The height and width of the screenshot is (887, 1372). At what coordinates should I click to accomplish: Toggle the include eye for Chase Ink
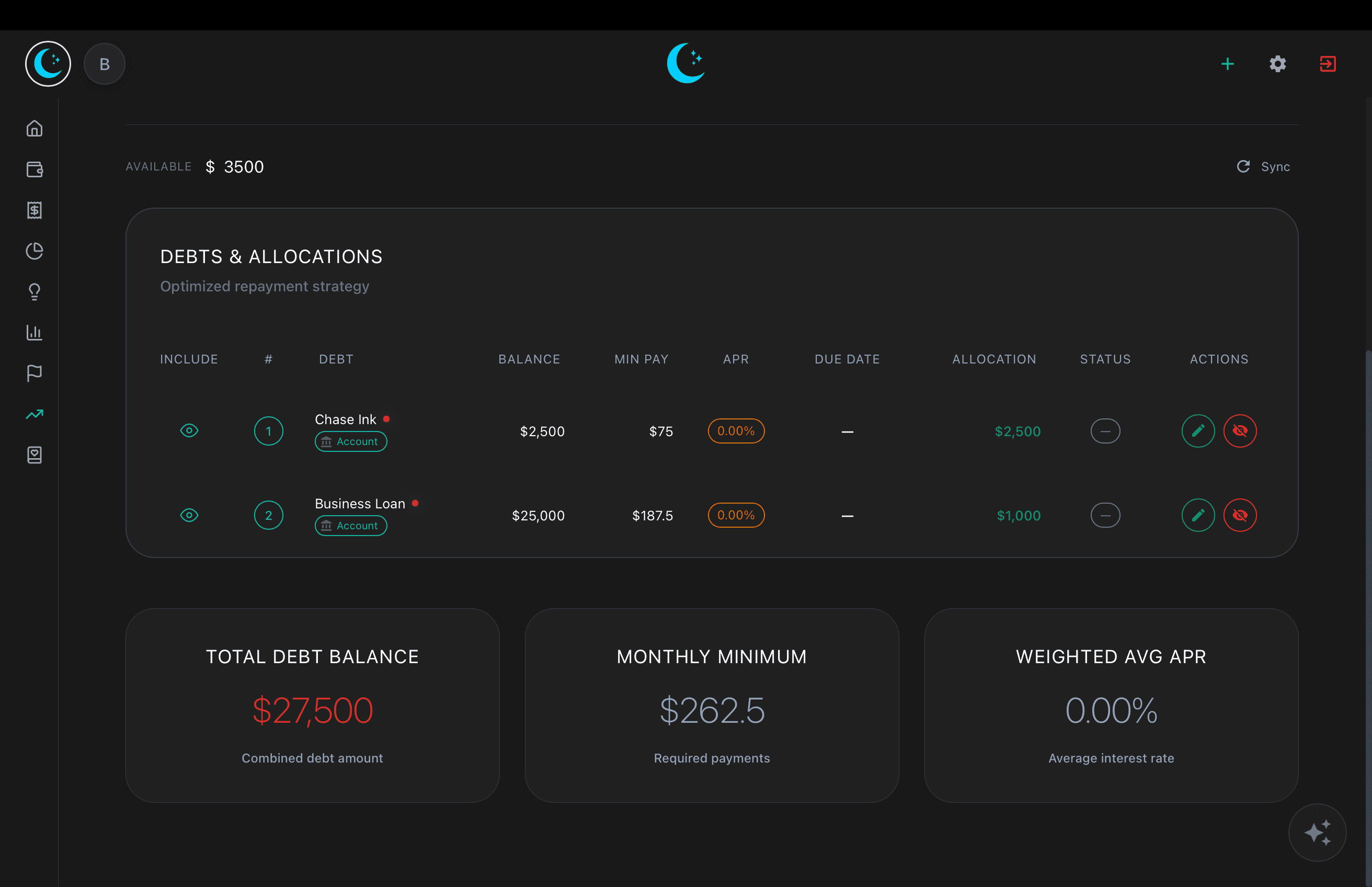pyautogui.click(x=189, y=431)
